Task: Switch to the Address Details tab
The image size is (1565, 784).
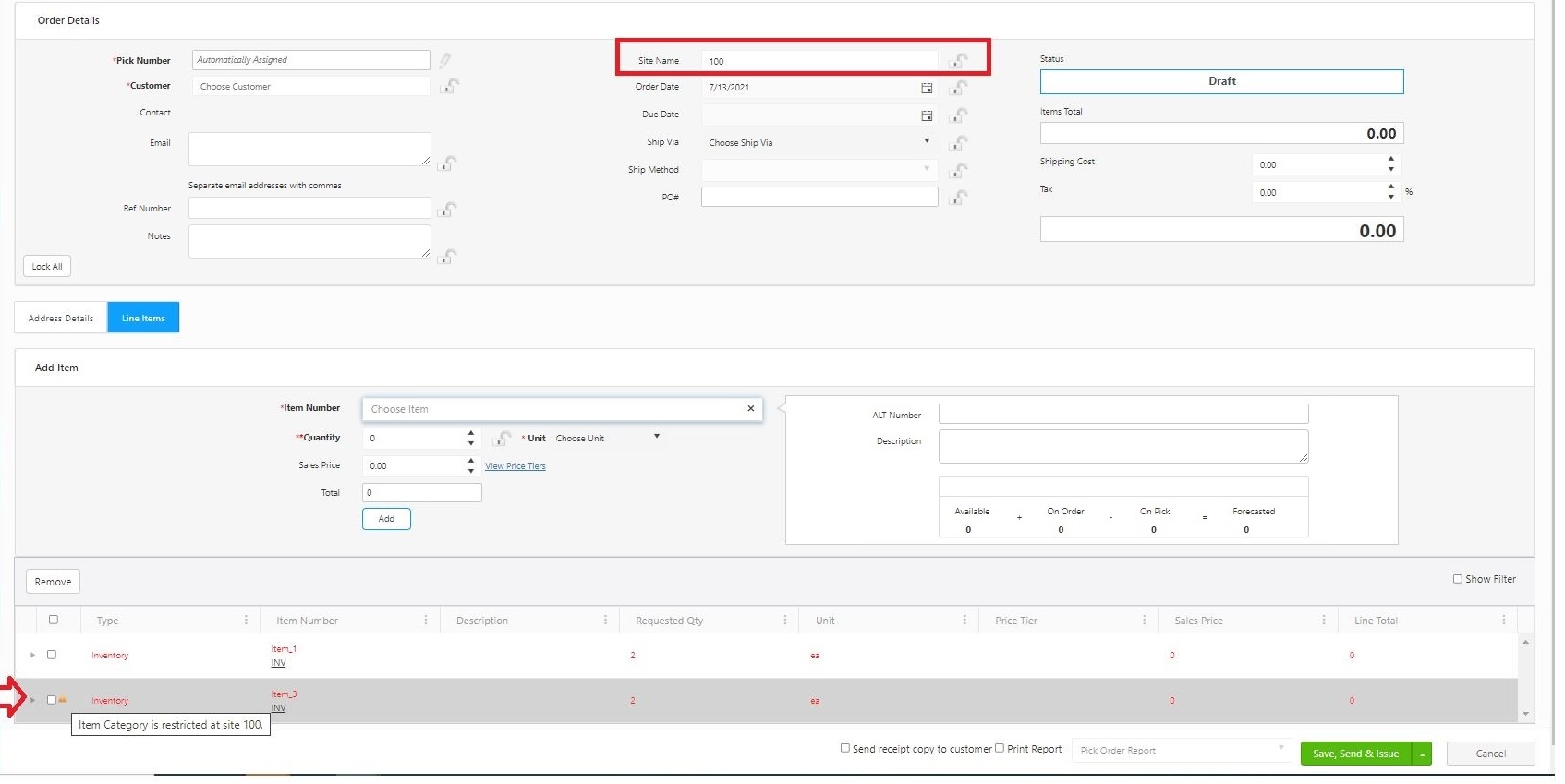Action: point(61,319)
